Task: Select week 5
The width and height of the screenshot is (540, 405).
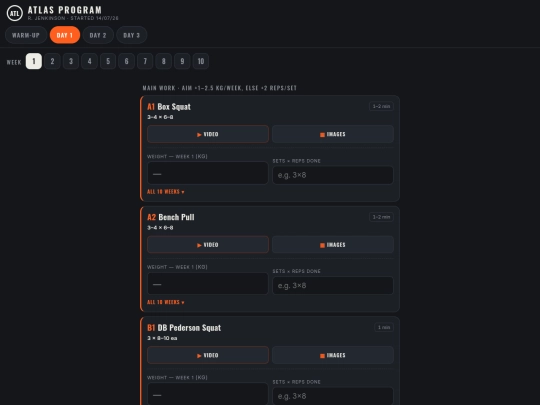Action: [108, 61]
